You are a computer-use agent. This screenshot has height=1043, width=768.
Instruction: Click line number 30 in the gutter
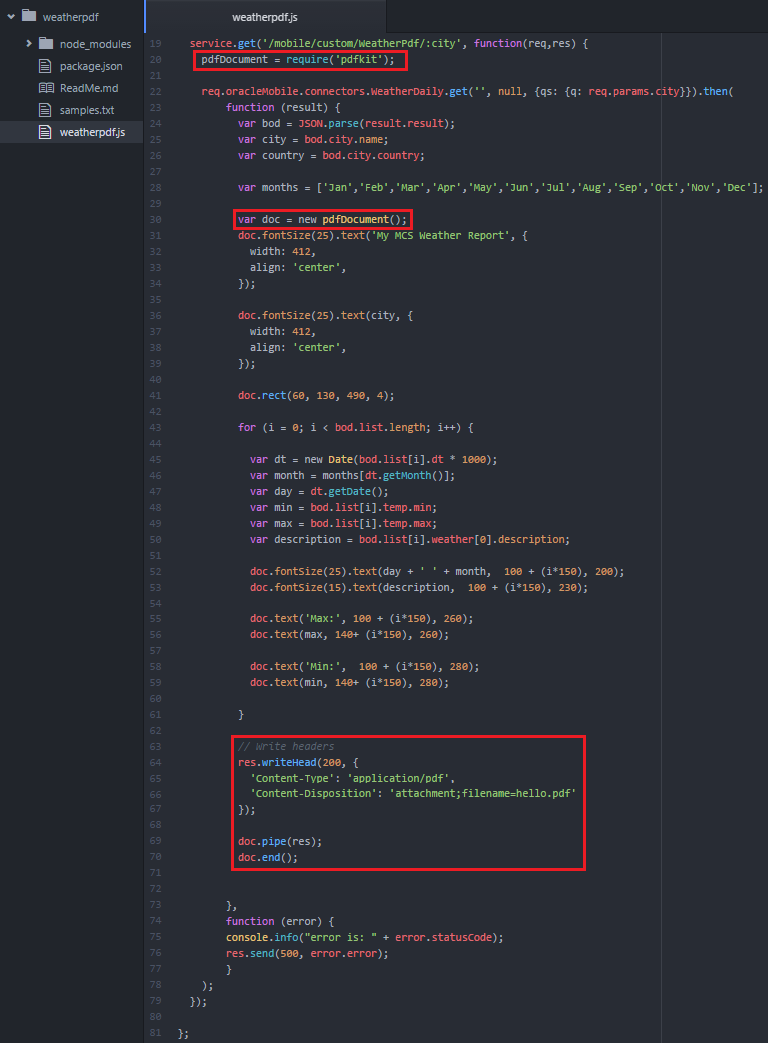pyautogui.click(x=155, y=220)
